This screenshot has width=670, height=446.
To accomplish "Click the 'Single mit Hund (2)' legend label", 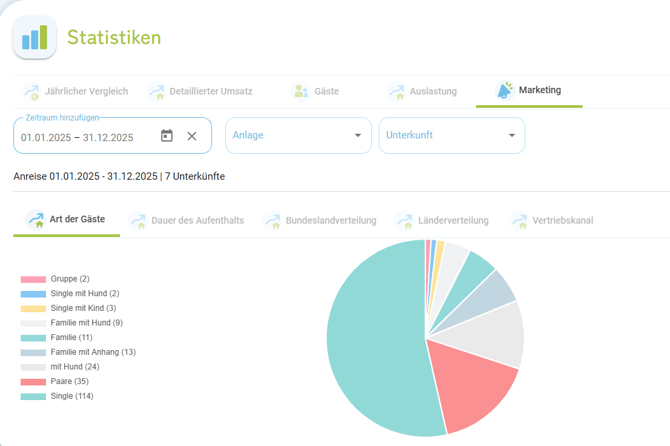I will tap(85, 293).
